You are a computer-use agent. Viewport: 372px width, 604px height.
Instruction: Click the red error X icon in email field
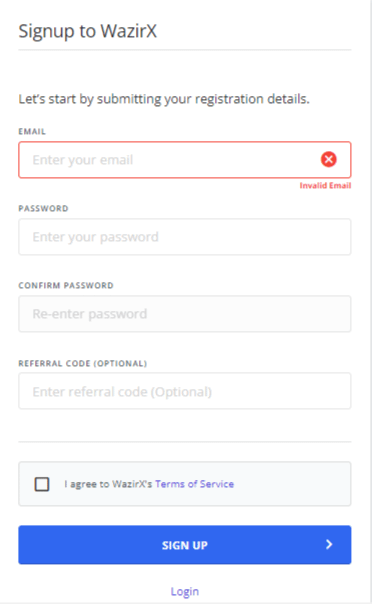[328, 159]
